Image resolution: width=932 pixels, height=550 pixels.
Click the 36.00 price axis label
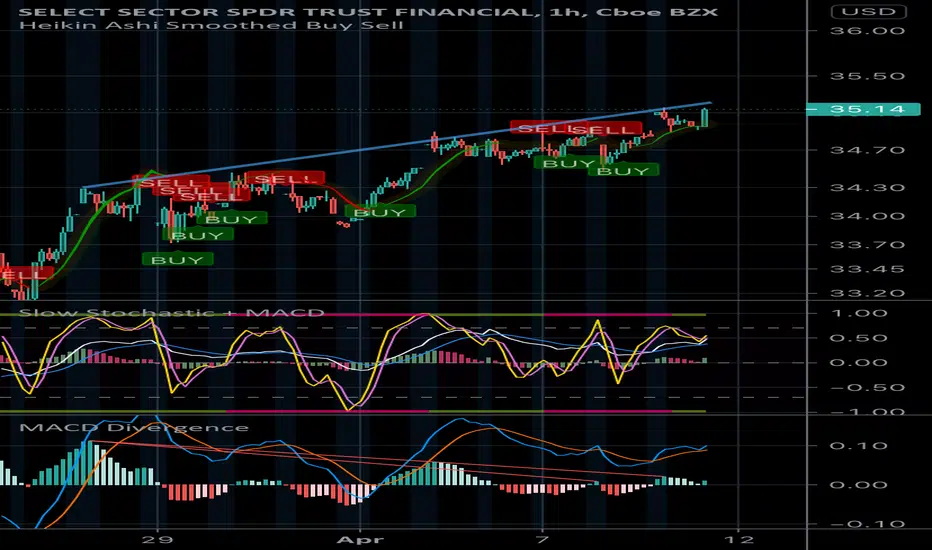[867, 31]
